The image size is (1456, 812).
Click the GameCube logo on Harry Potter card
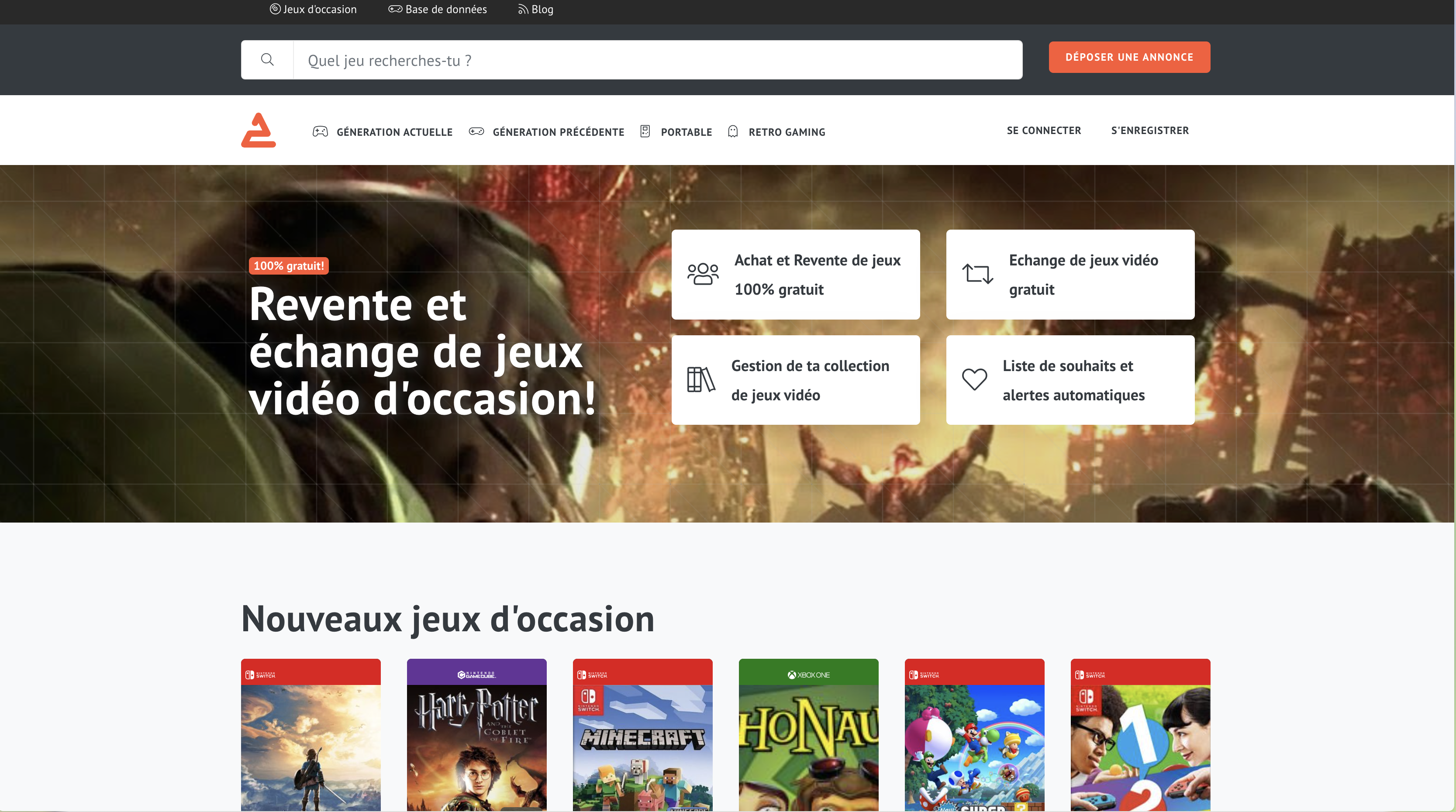pyautogui.click(x=476, y=674)
